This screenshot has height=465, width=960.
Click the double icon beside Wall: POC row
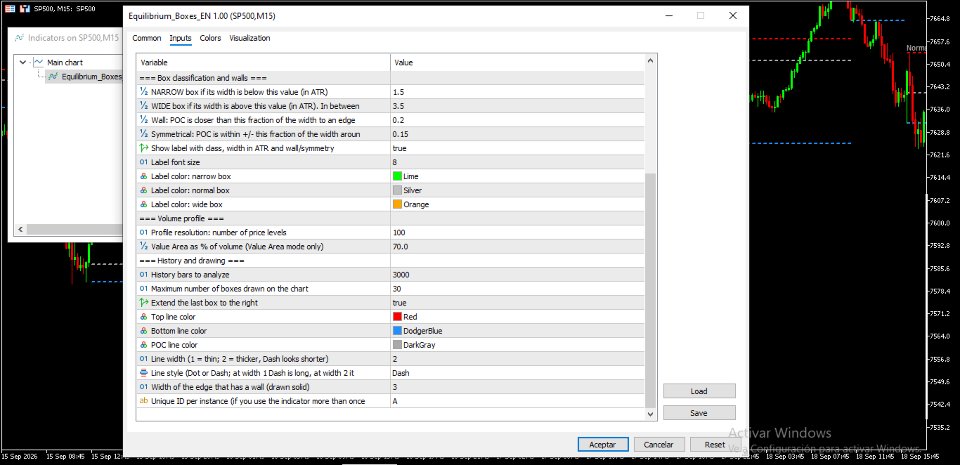point(144,120)
